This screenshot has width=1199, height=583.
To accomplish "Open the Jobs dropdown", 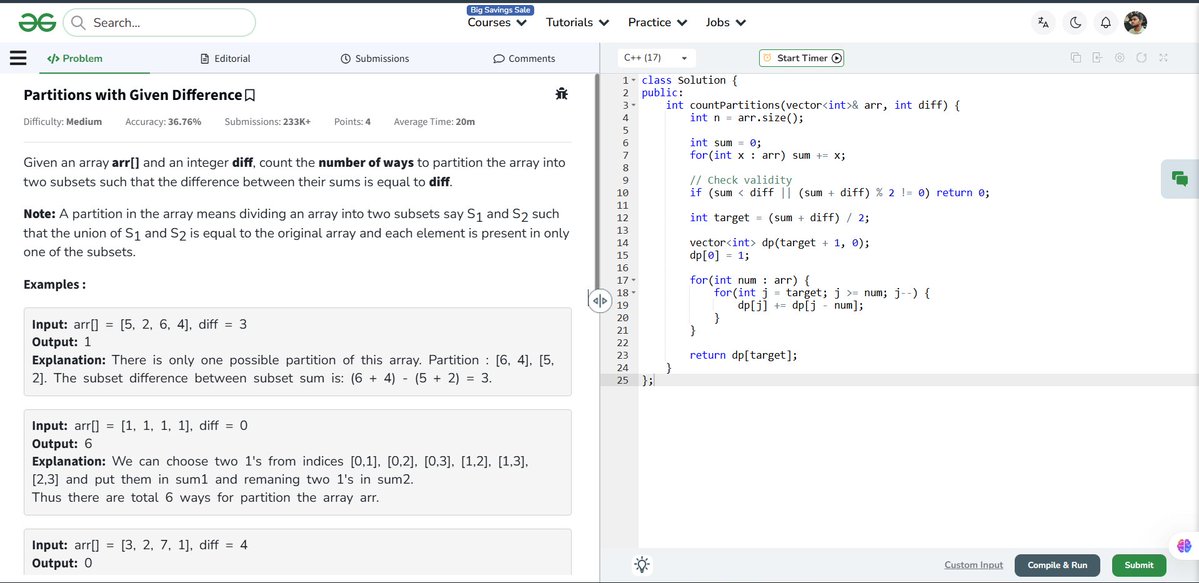I will click(x=726, y=23).
